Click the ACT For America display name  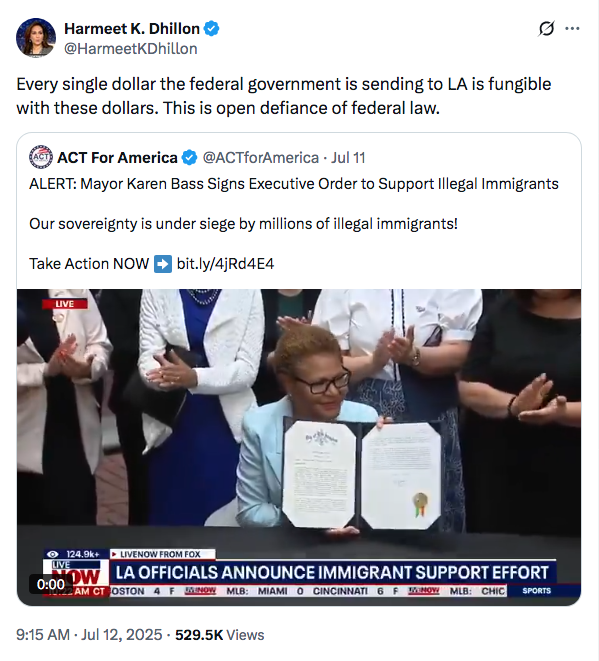[x=117, y=158]
